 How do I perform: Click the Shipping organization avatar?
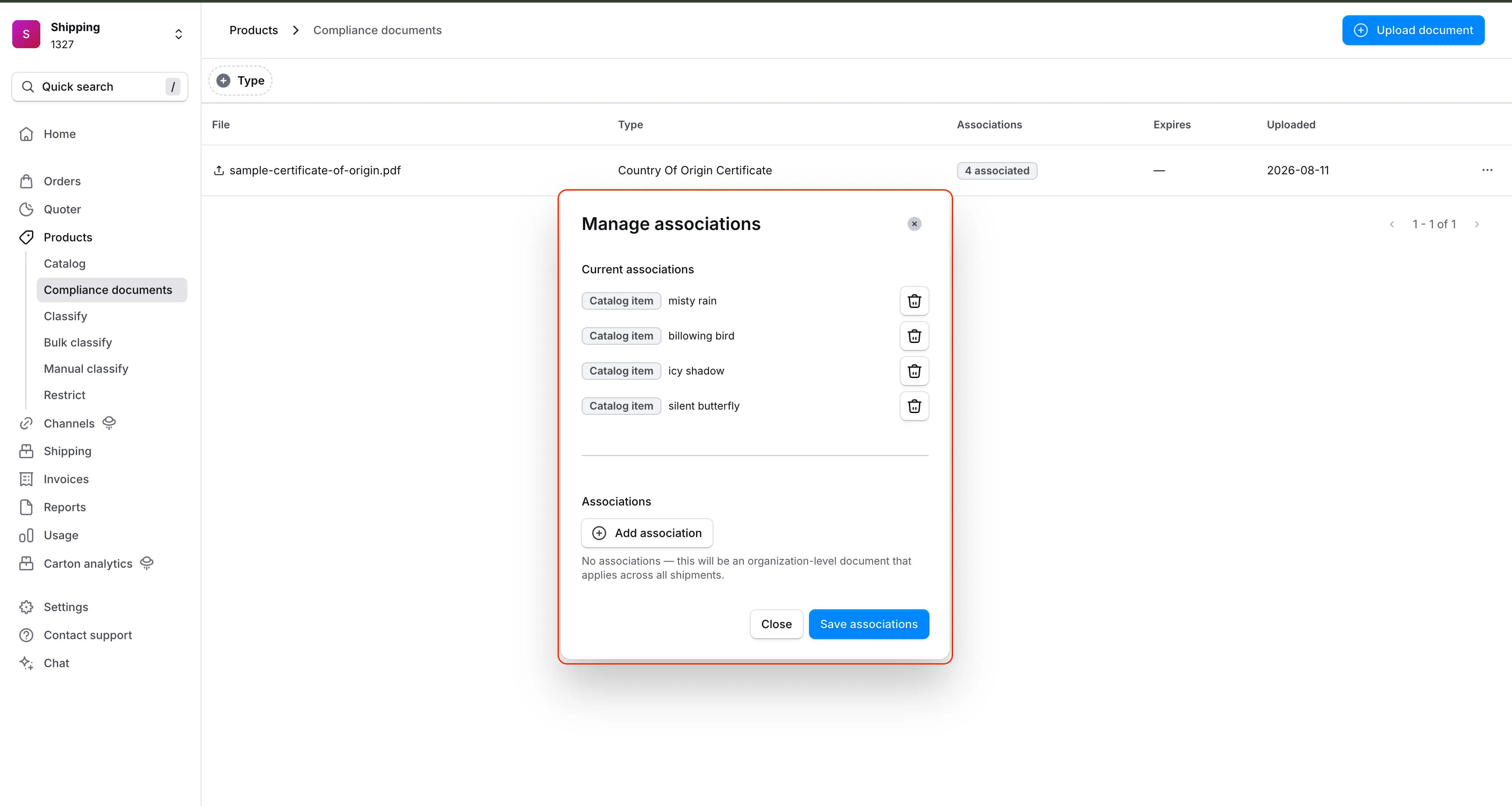26,34
